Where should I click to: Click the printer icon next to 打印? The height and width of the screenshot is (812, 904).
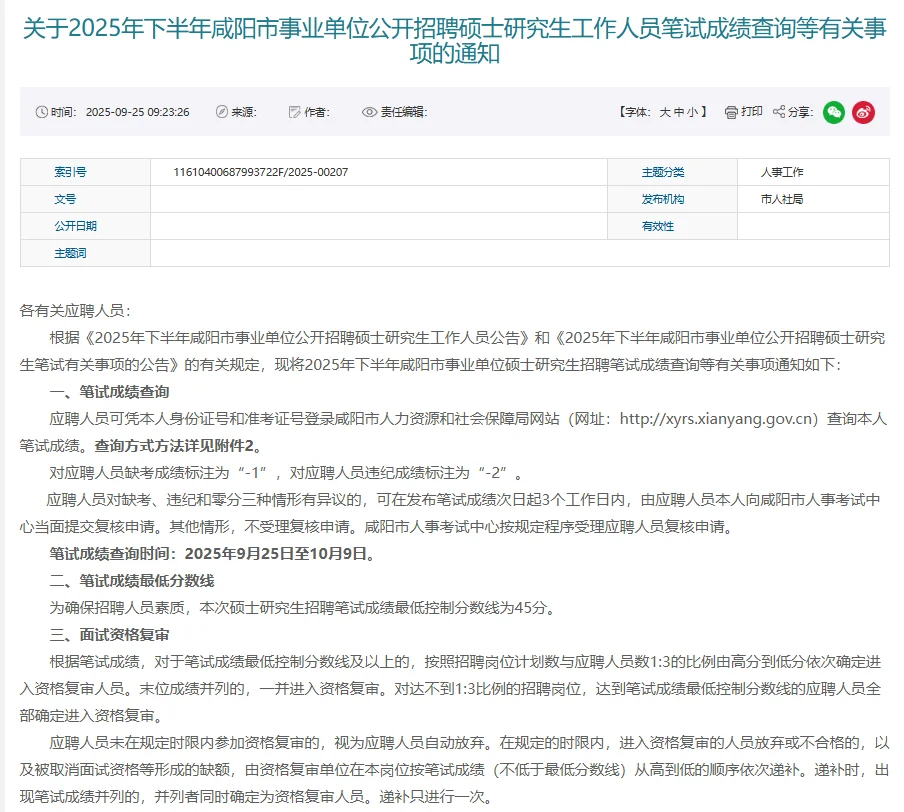[731, 112]
